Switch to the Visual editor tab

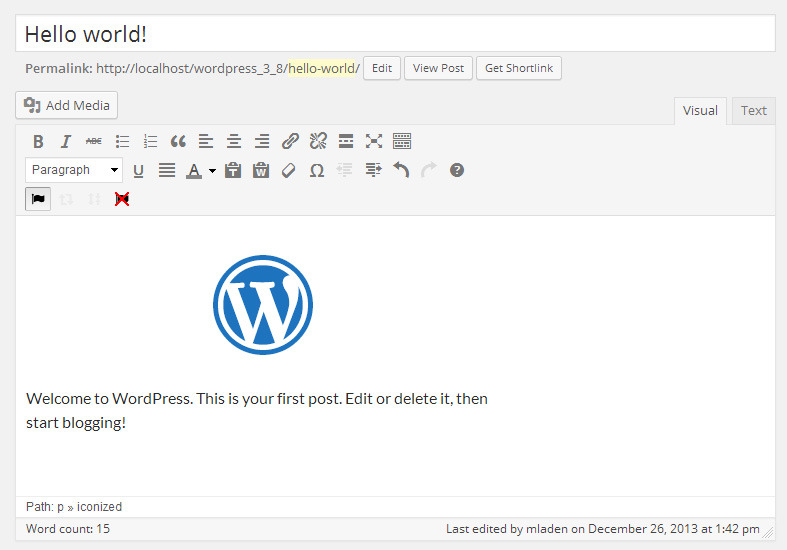[x=700, y=111]
